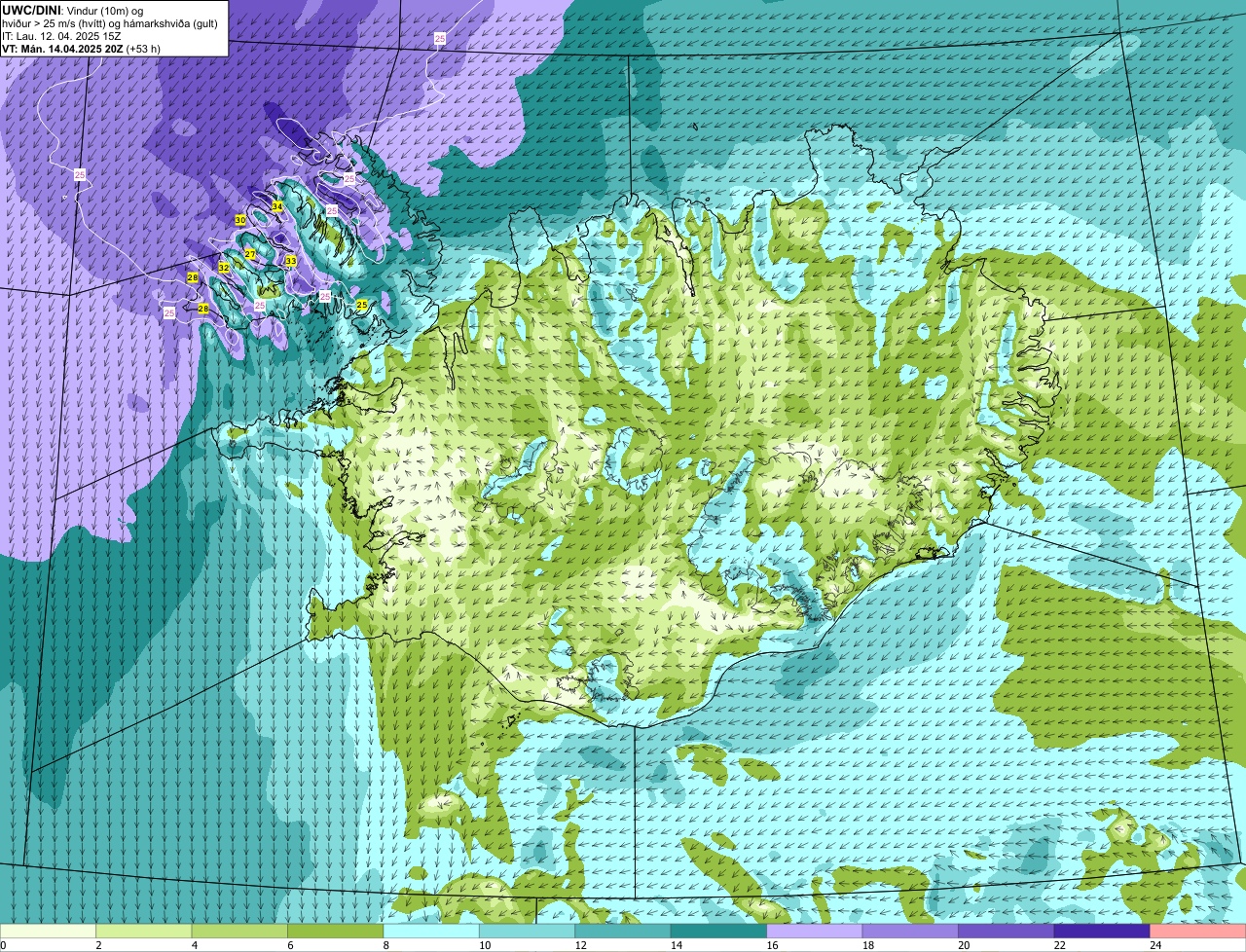Pick the 16–18 m/s lavender legend swatch
Screen dimensions: 1246x952
pos(816,932)
